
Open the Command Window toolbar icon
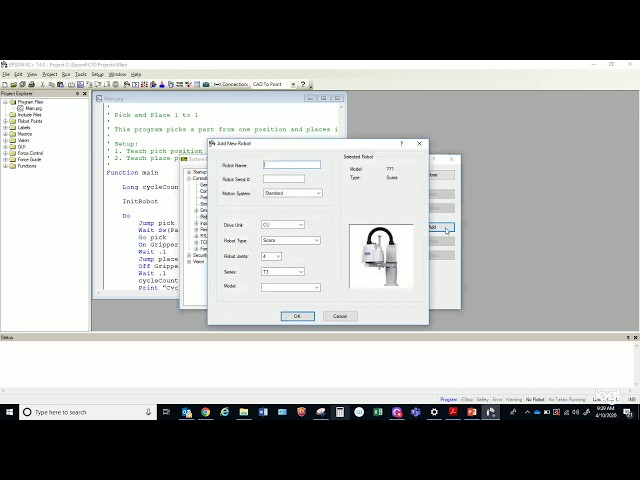[x=136, y=84]
